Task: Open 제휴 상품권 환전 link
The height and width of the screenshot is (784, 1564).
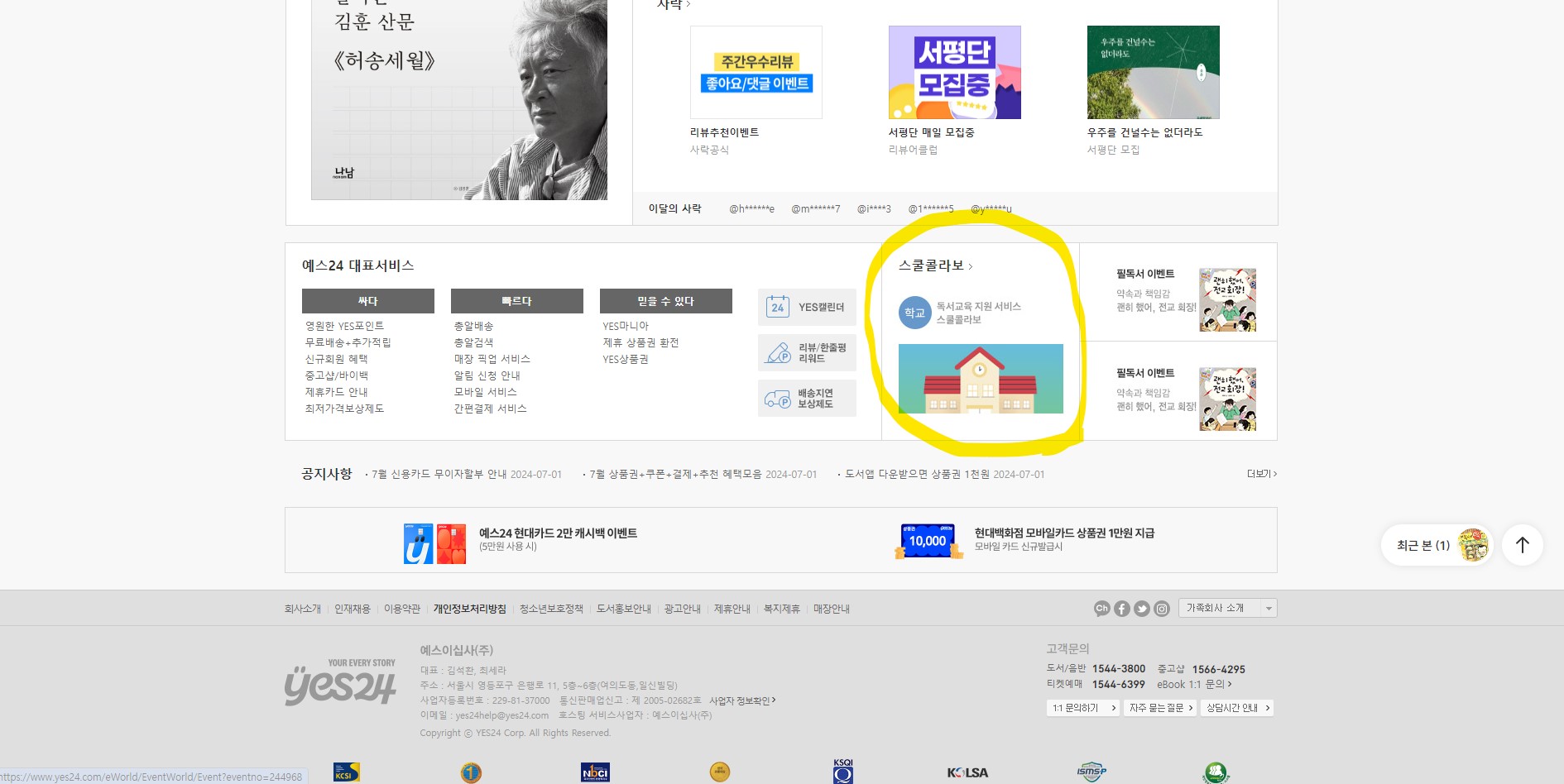Action: coord(641,342)
